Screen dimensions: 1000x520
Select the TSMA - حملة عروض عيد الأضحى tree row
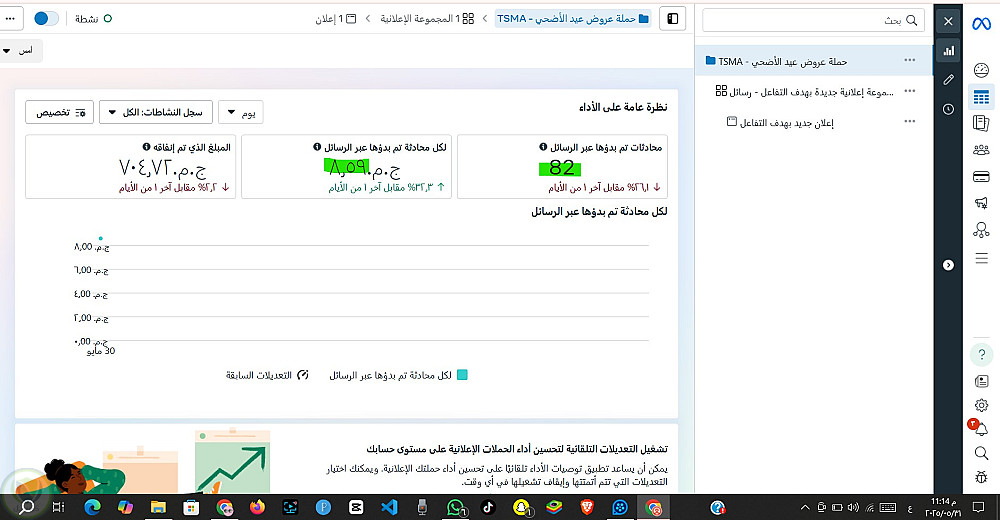(x=814, y=61)
